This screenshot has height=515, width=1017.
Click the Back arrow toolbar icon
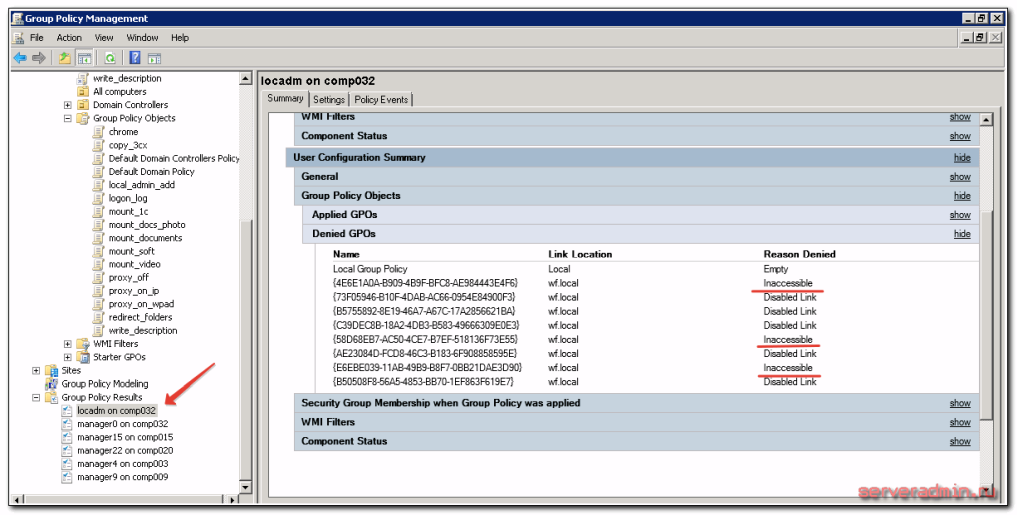19,58
